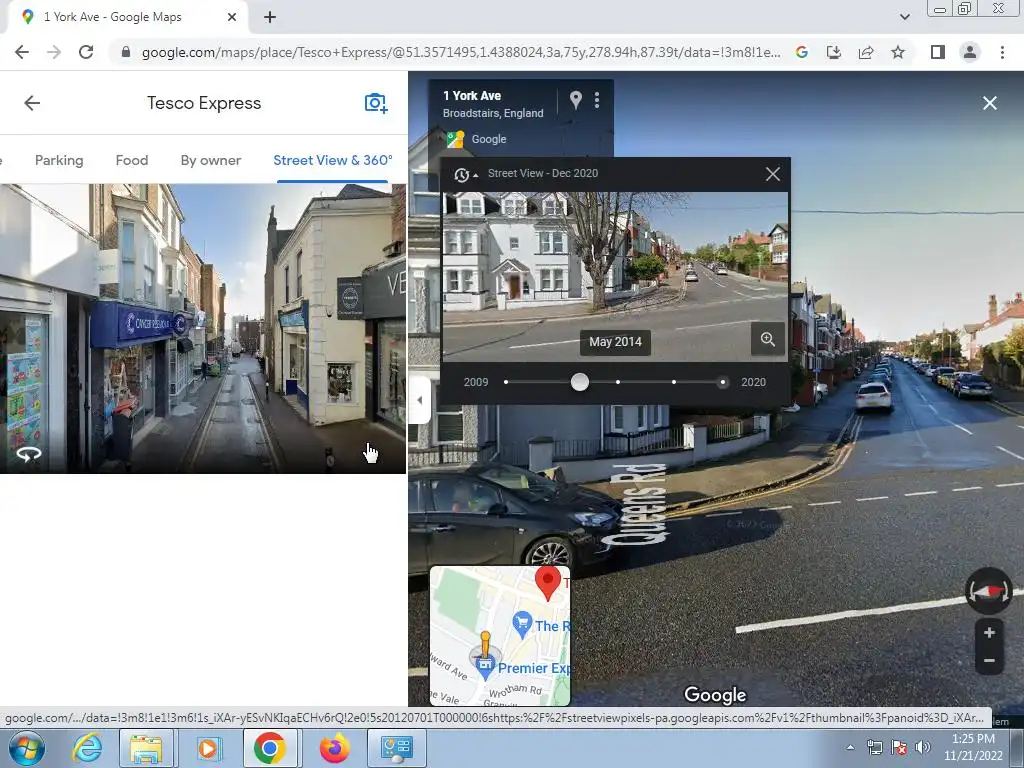Open the Parking photos tab
The image size is (1024, 768).
point(59,160)
